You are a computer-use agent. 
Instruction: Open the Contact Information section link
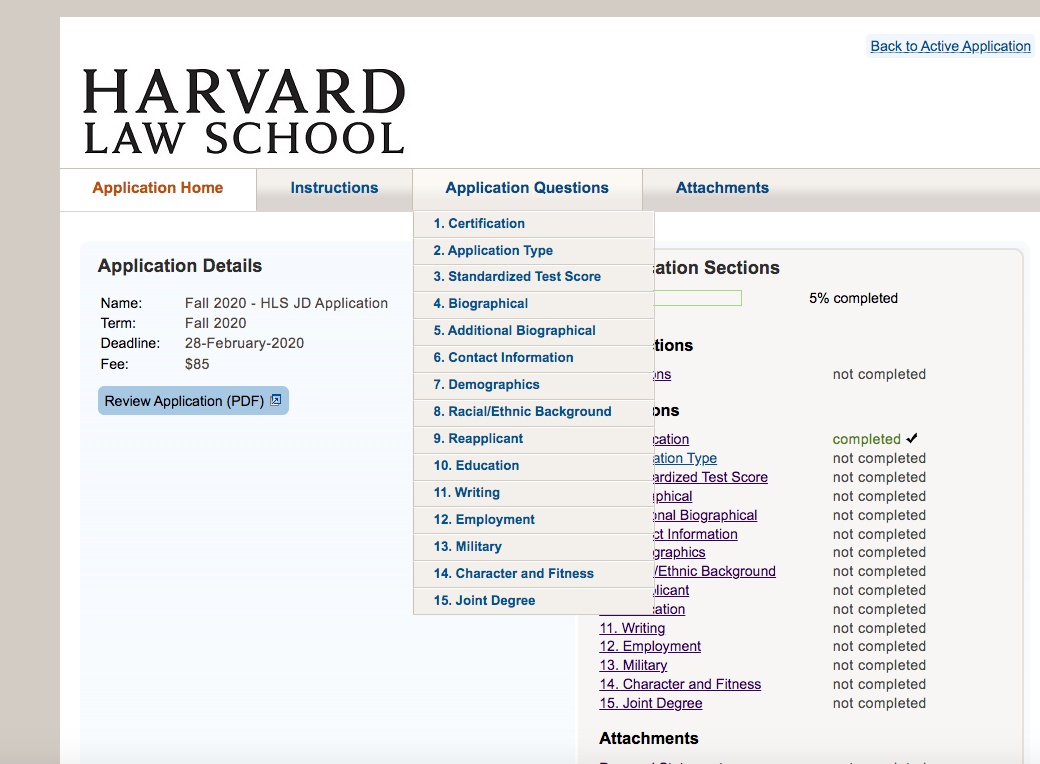pyautogui.click(x=696, y=534)
